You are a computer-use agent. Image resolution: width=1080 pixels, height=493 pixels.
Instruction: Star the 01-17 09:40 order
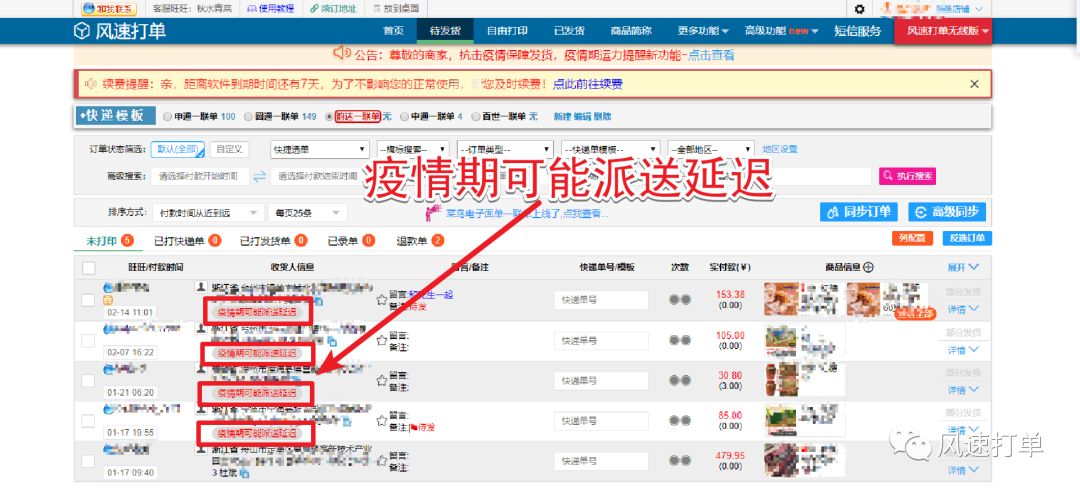point(382,461)
